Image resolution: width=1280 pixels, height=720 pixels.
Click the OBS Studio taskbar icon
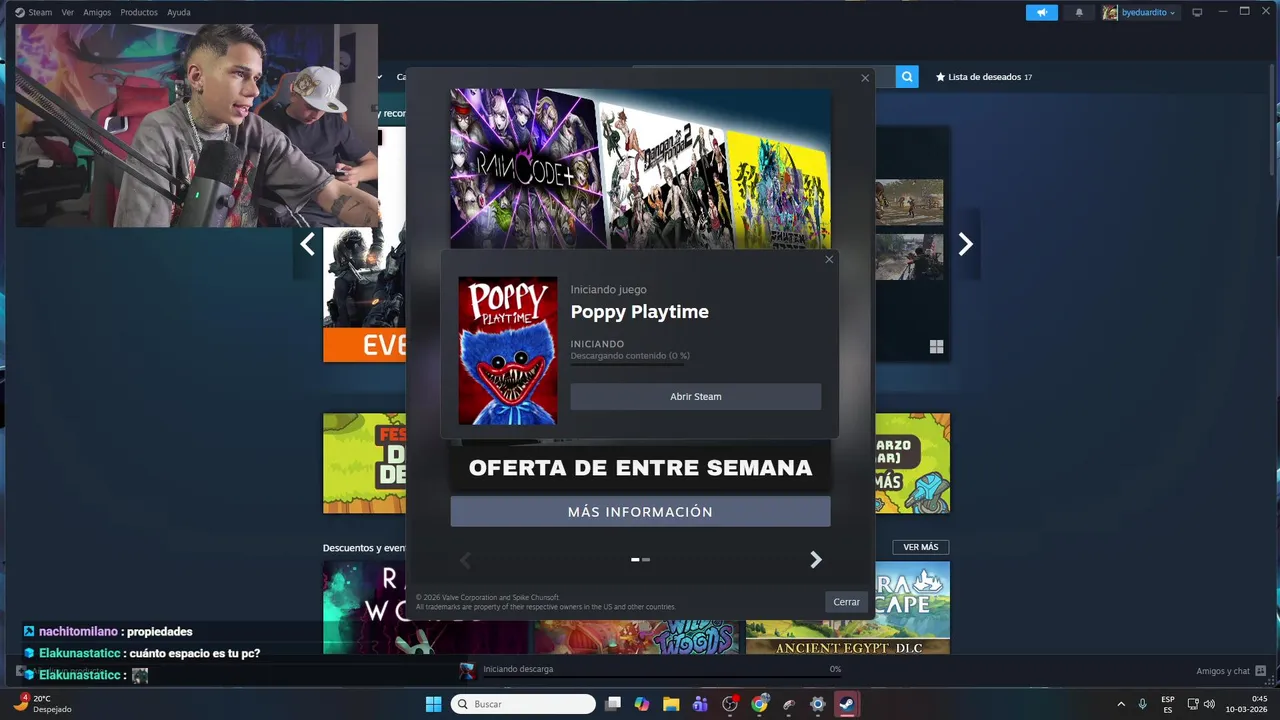[730, 704]
